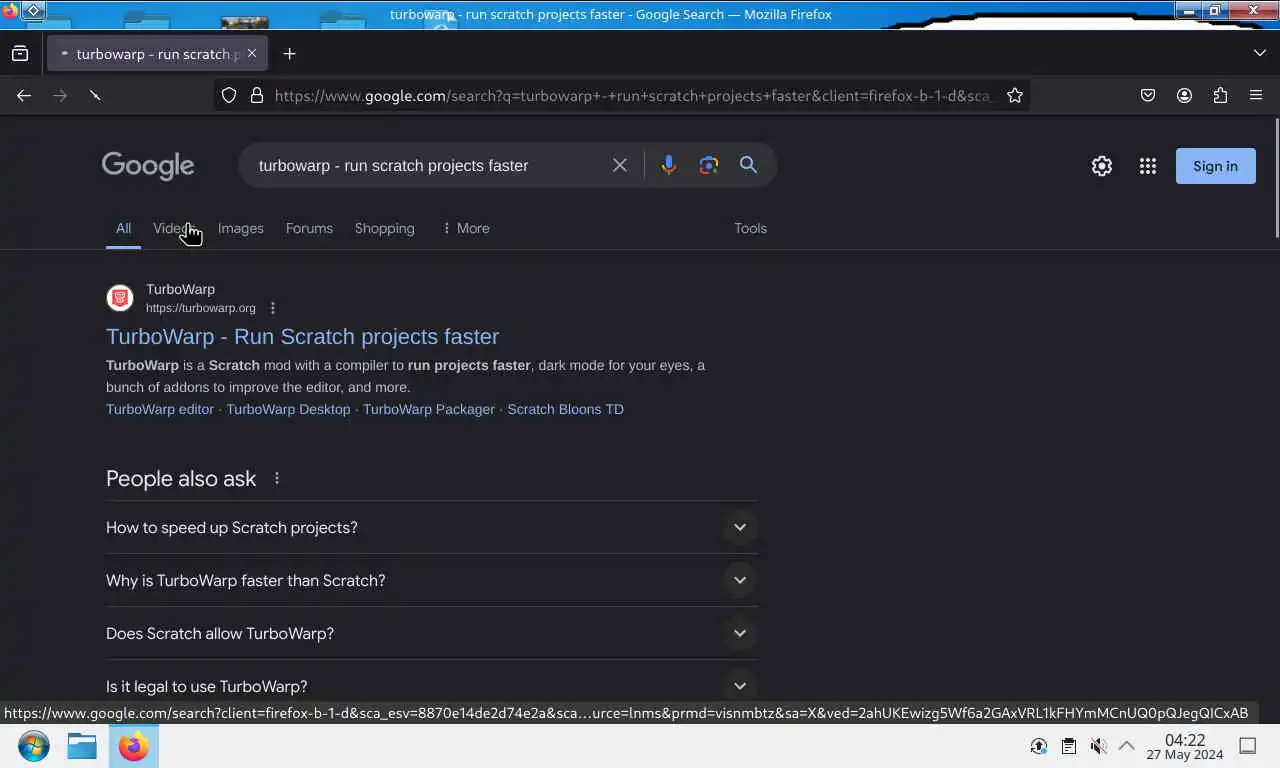Close the turbowarp search tab

(252, 53)
